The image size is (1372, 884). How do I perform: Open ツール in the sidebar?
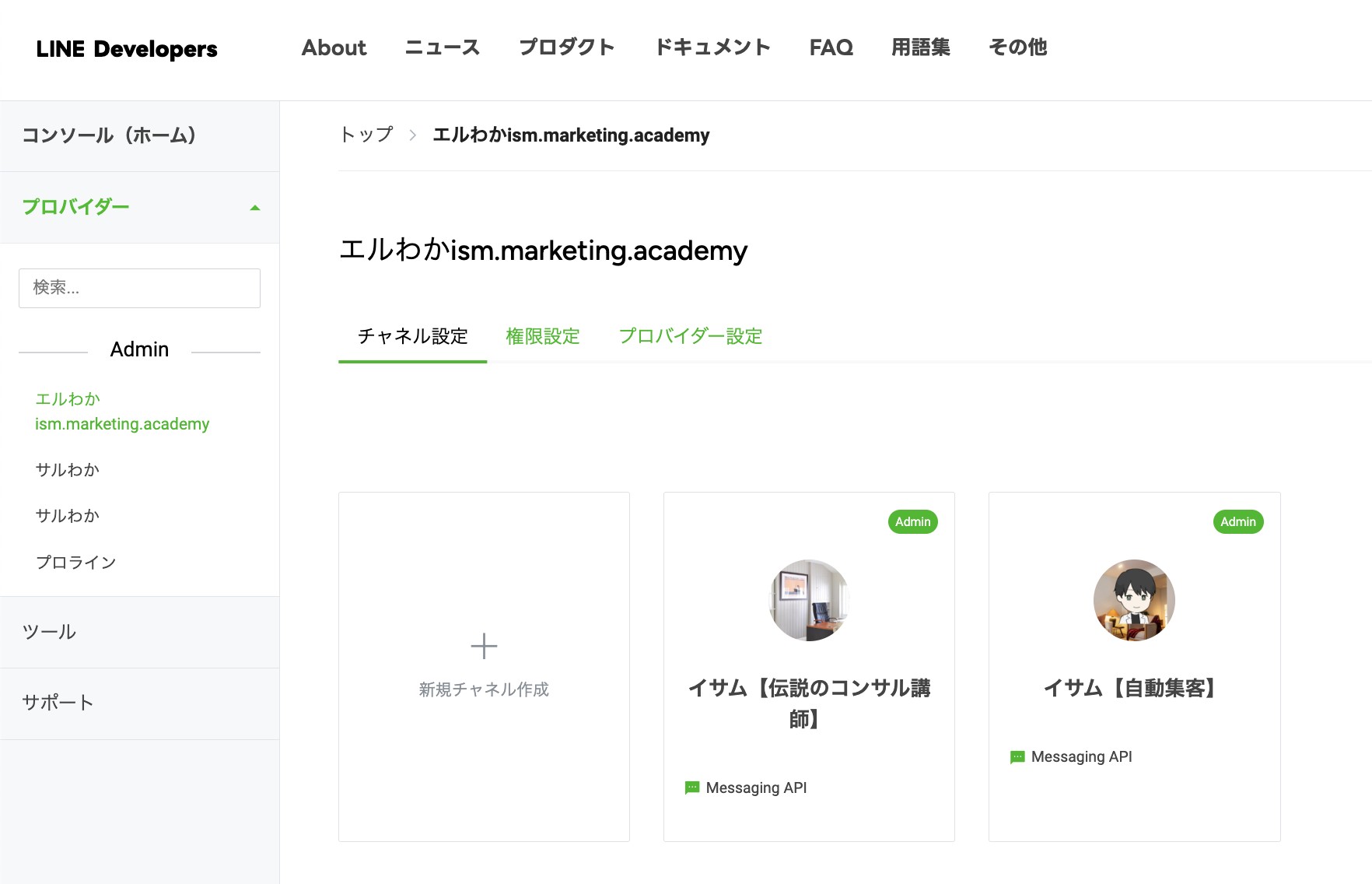140,632
